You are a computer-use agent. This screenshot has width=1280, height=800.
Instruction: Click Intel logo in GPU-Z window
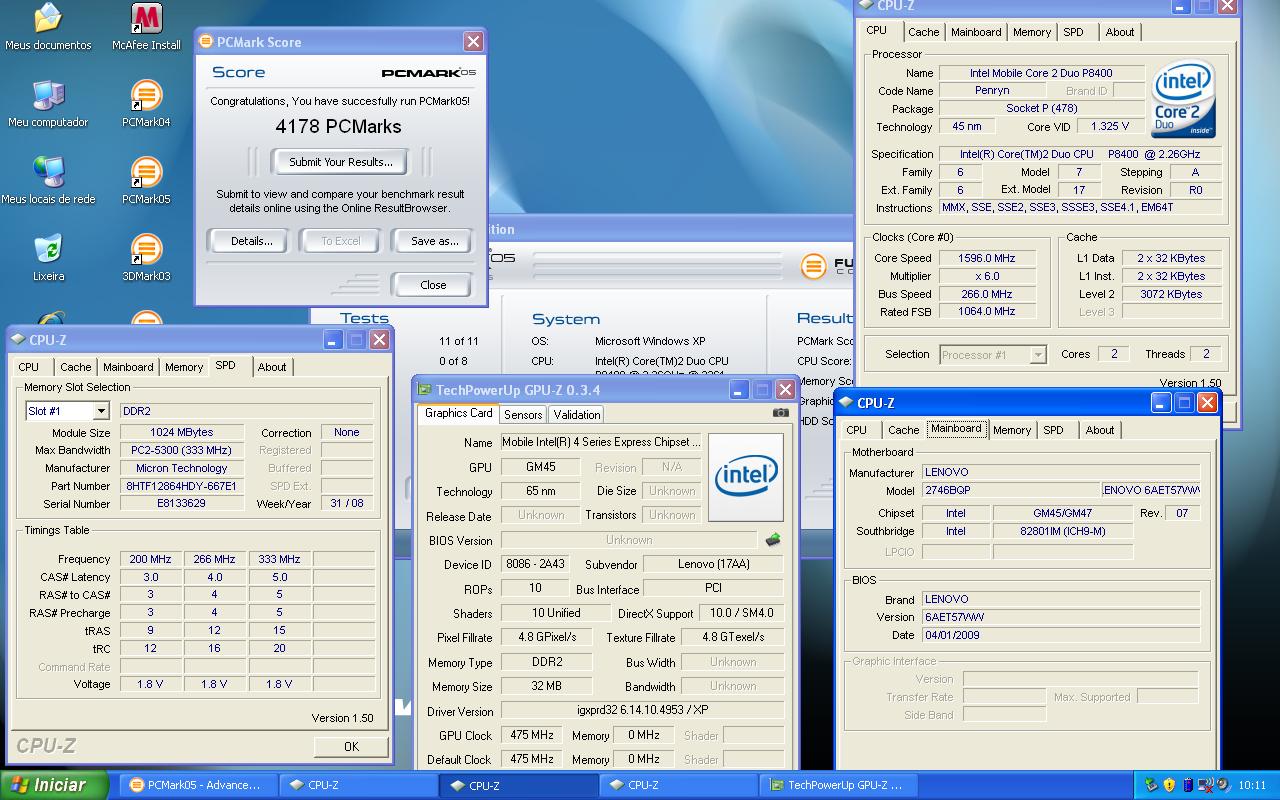pyautogui.click(x=746, y=477)
